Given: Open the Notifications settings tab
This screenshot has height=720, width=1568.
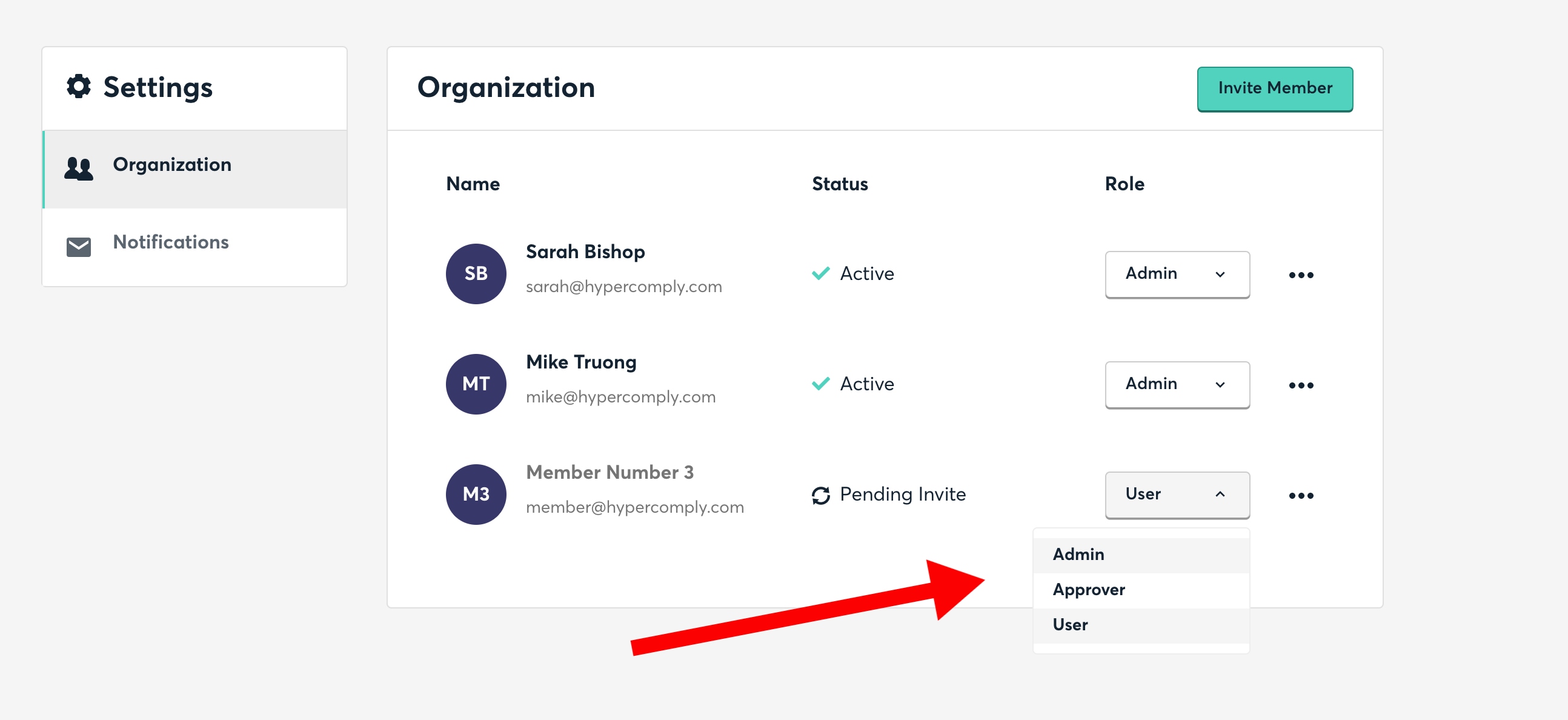Looking at the screenshot, I should click(170, 242).
